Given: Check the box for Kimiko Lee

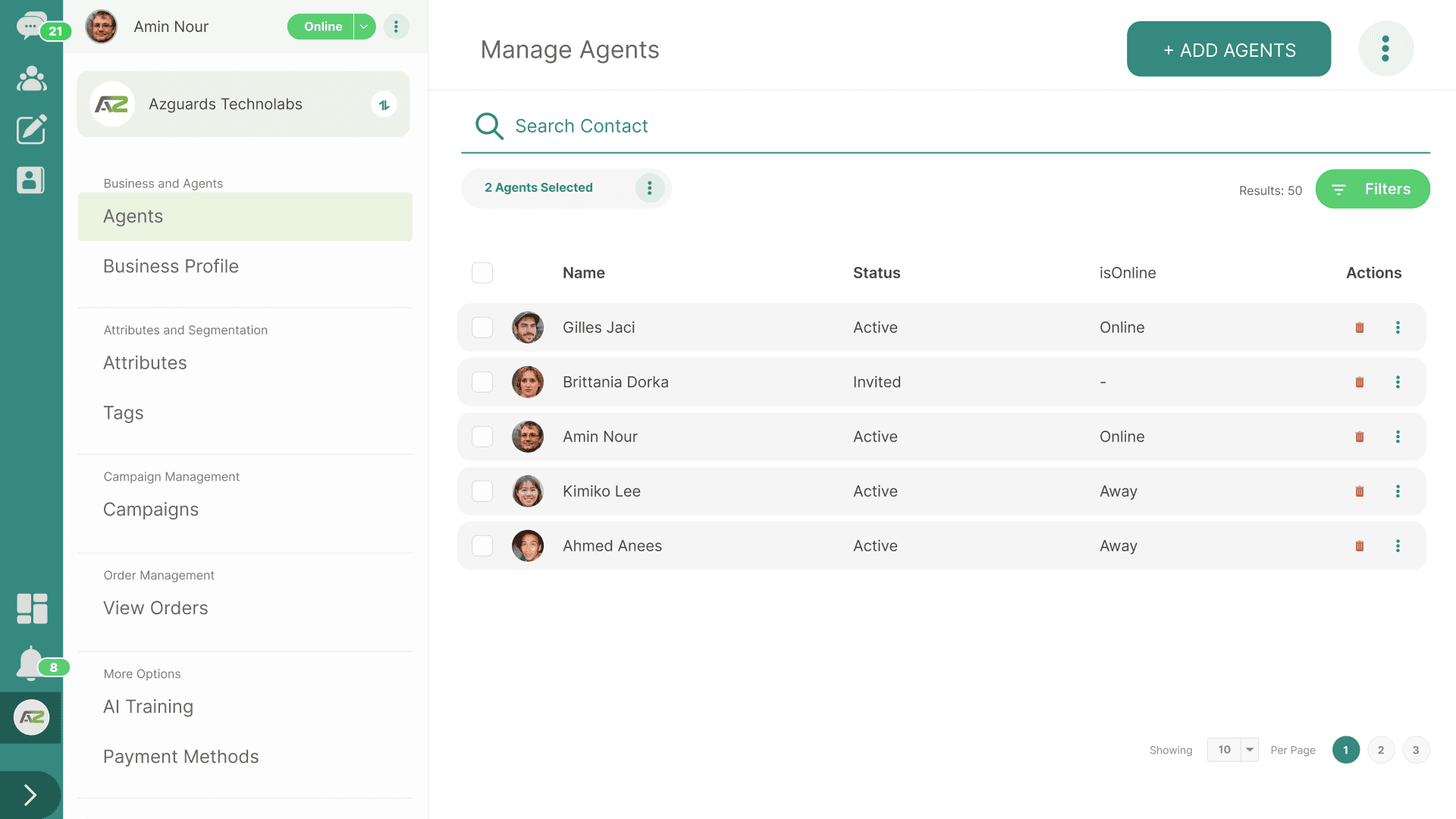Looking at the screenshot, I should click(482, 491).
